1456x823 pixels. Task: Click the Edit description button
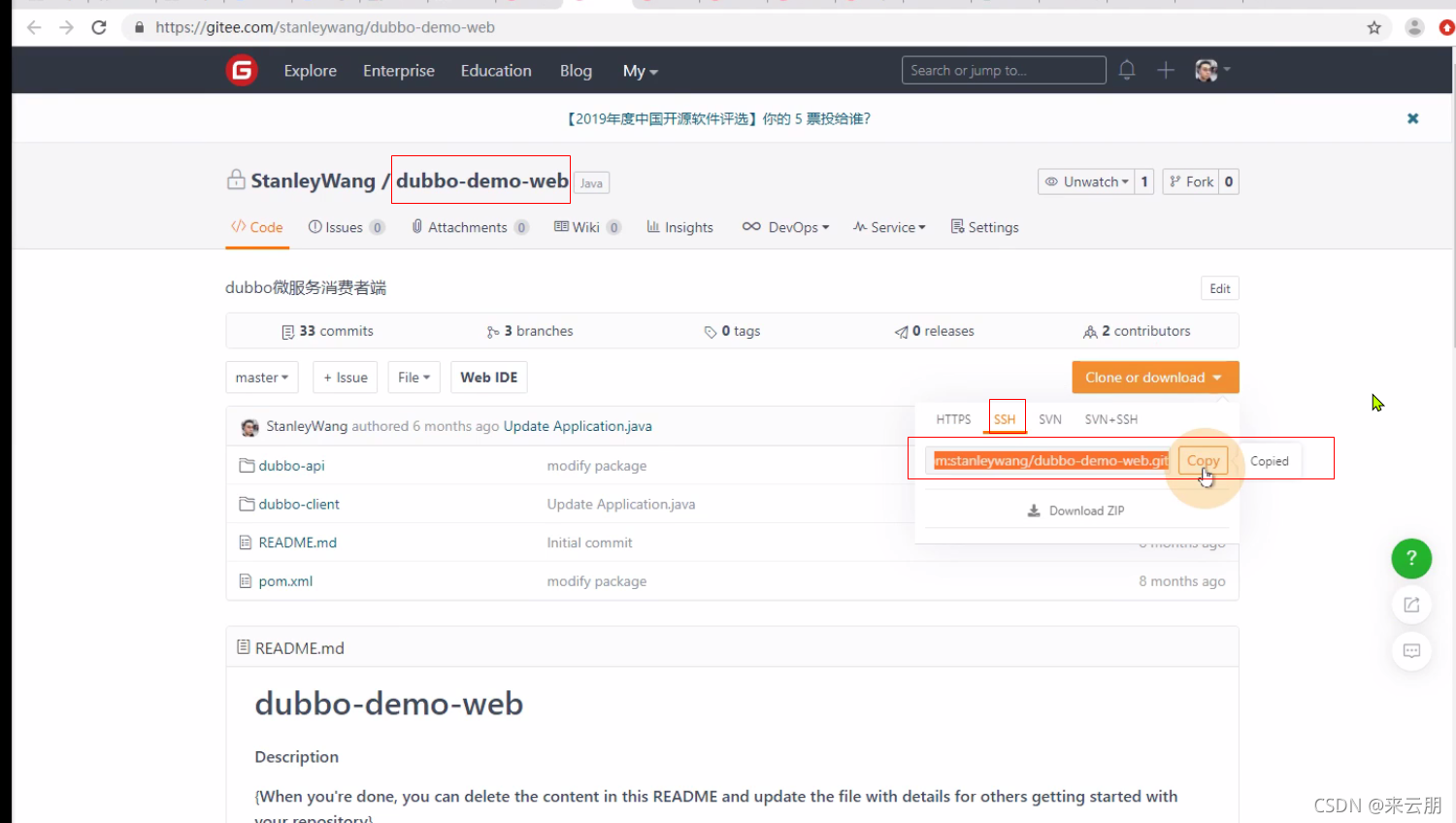tap(1220, 288)
